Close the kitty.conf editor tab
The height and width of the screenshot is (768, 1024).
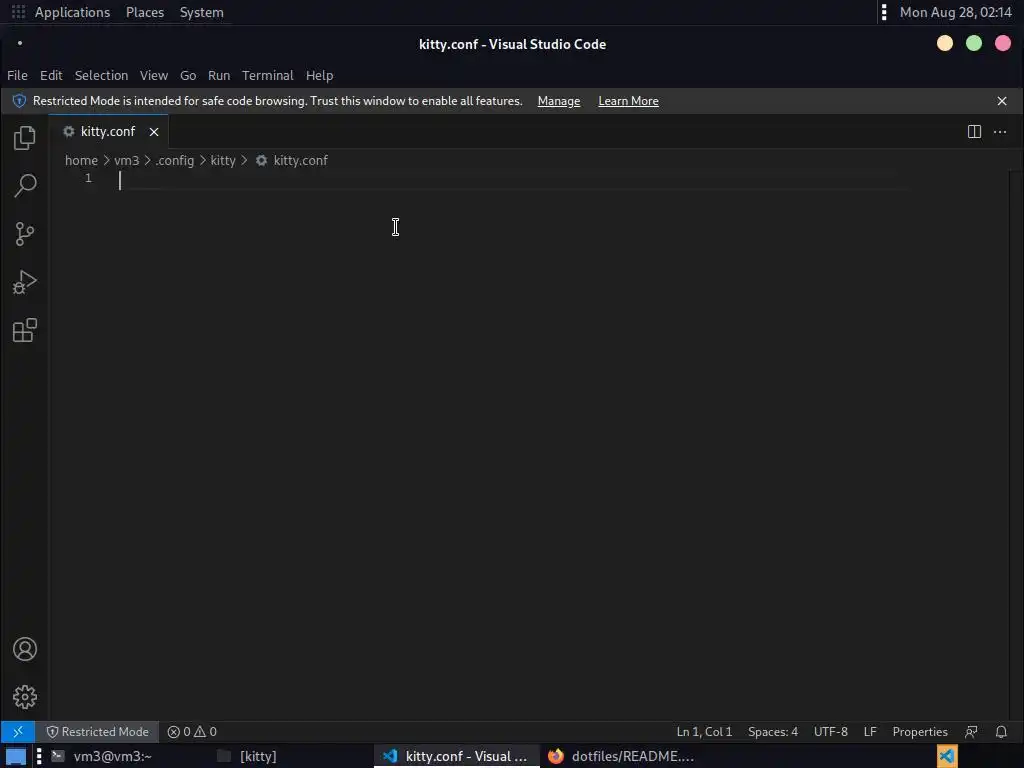click(x=154, y=132)
